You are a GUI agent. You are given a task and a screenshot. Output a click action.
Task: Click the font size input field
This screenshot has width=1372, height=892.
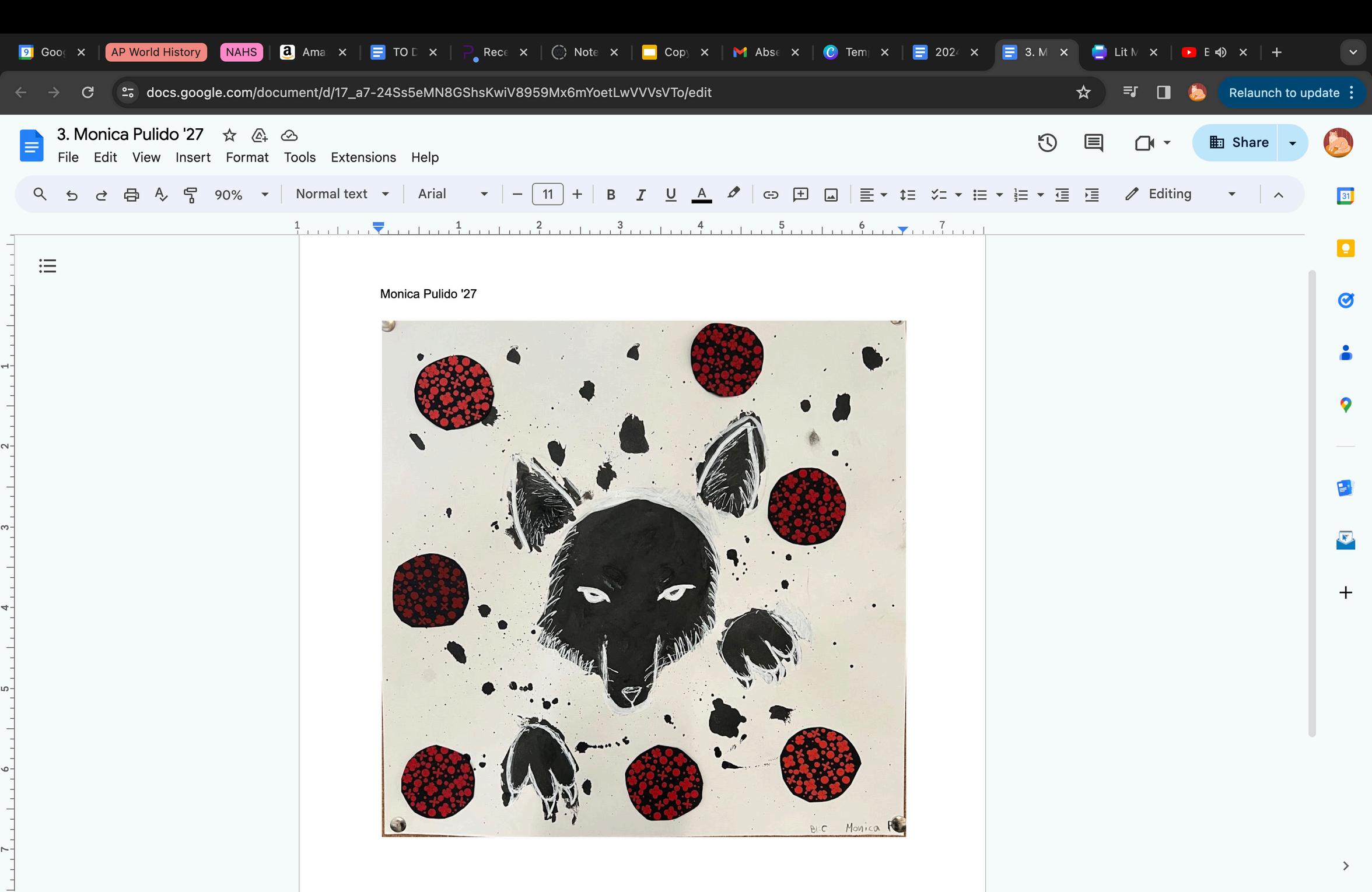(x=547, y=194)
